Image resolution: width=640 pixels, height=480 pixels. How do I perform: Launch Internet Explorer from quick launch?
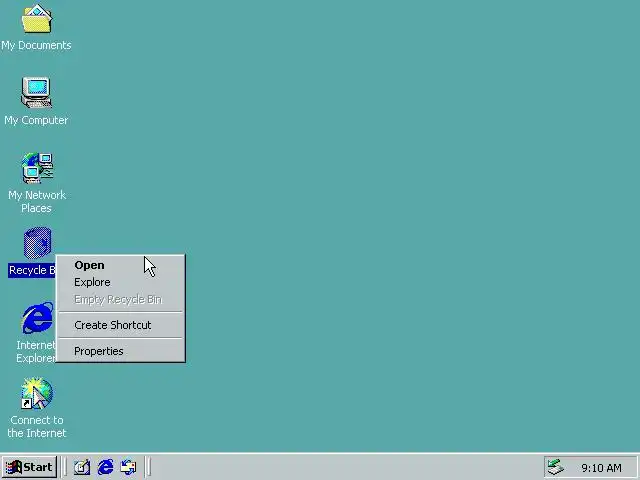point(105,467)
